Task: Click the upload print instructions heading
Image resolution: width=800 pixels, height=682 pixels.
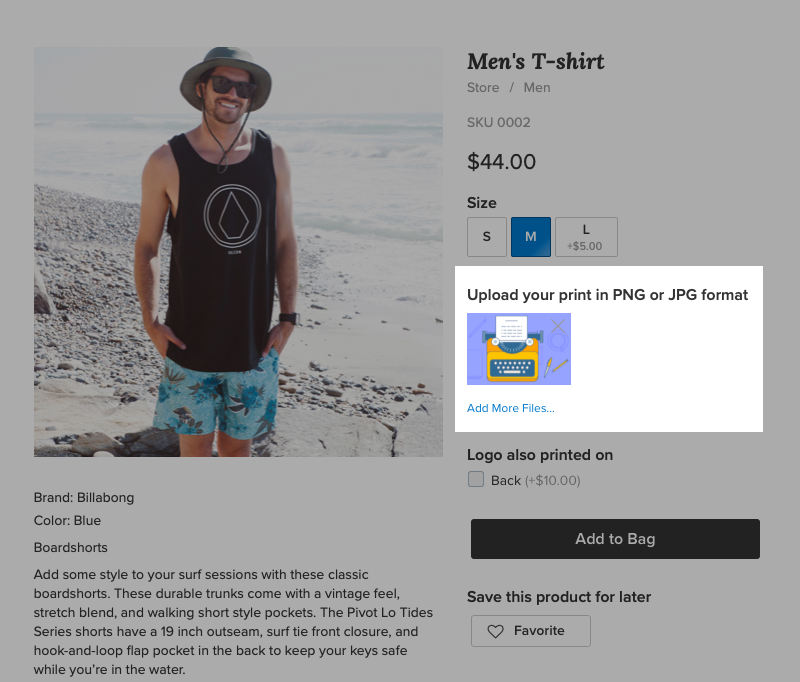Action: [x=608, y=295]
